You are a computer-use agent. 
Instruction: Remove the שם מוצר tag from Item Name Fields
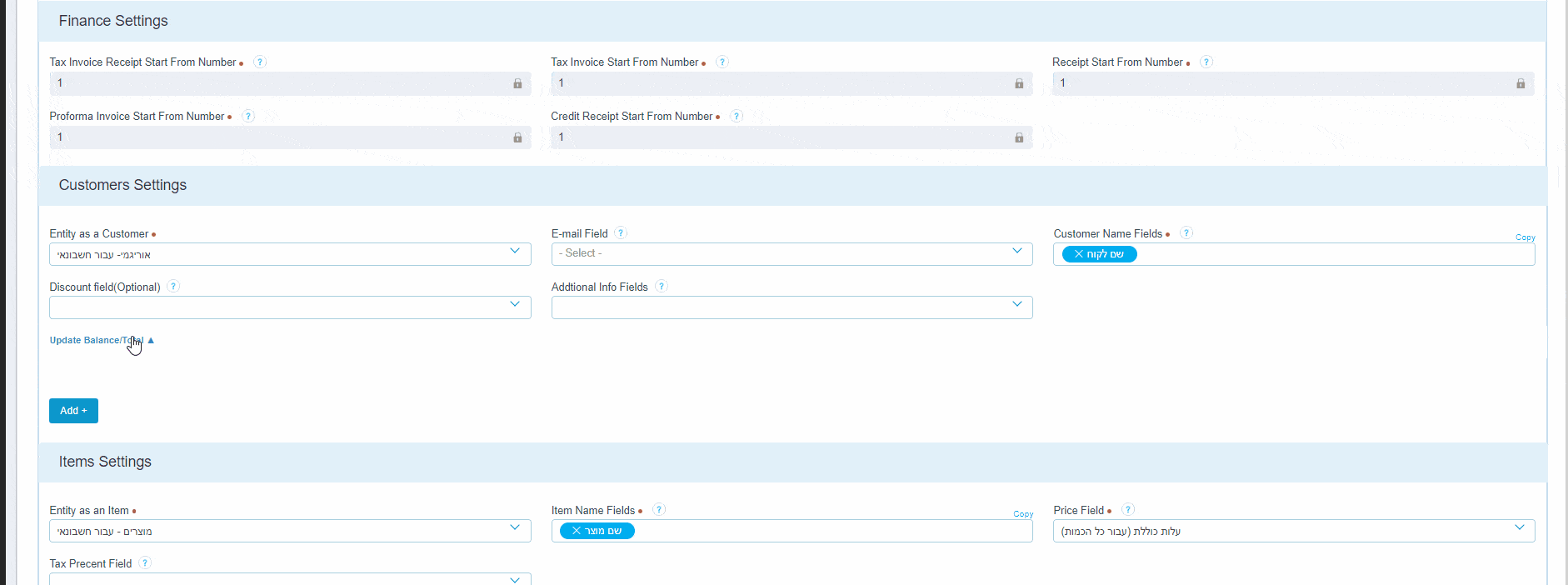(577, 531)
